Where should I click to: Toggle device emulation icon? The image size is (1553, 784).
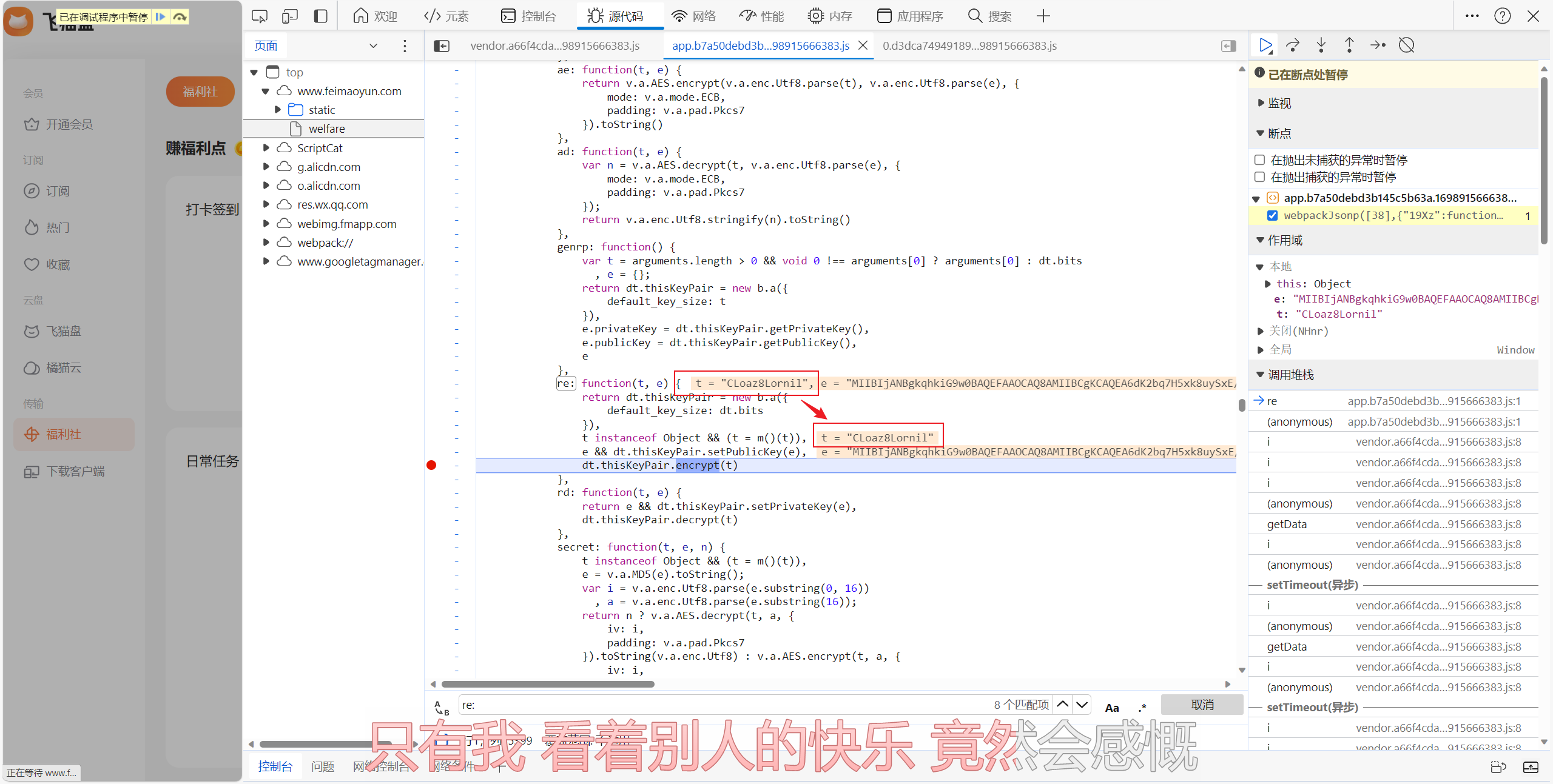pos(290,16)
